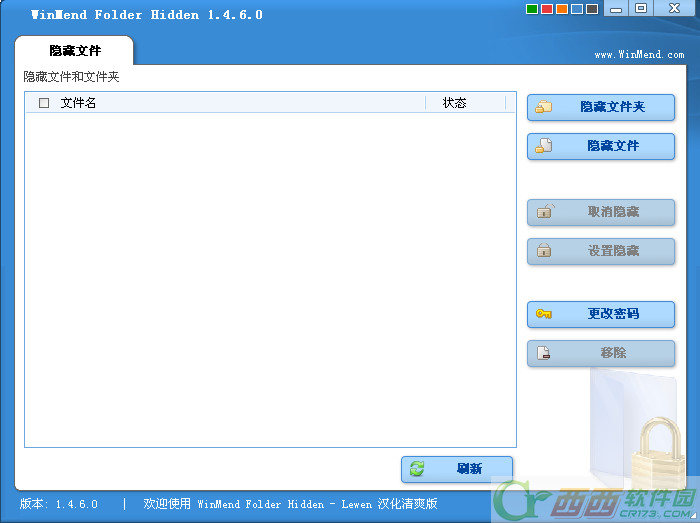This screenshot has width=700, height=523.
Task: Click the file-lock icon on 隐藏文件 button
Action: (x=544, y=146)
